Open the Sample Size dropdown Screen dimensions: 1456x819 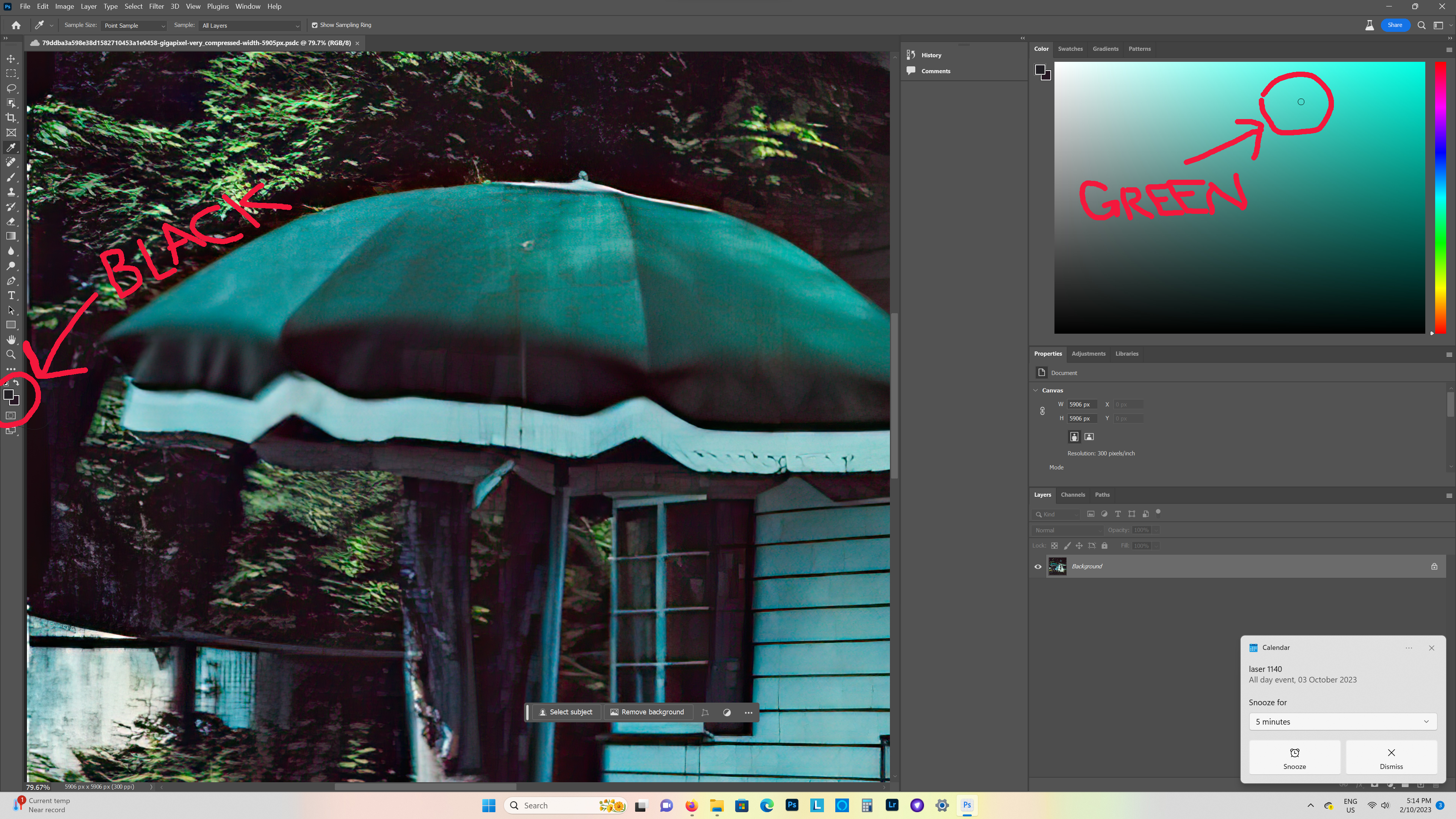(134, 25)
